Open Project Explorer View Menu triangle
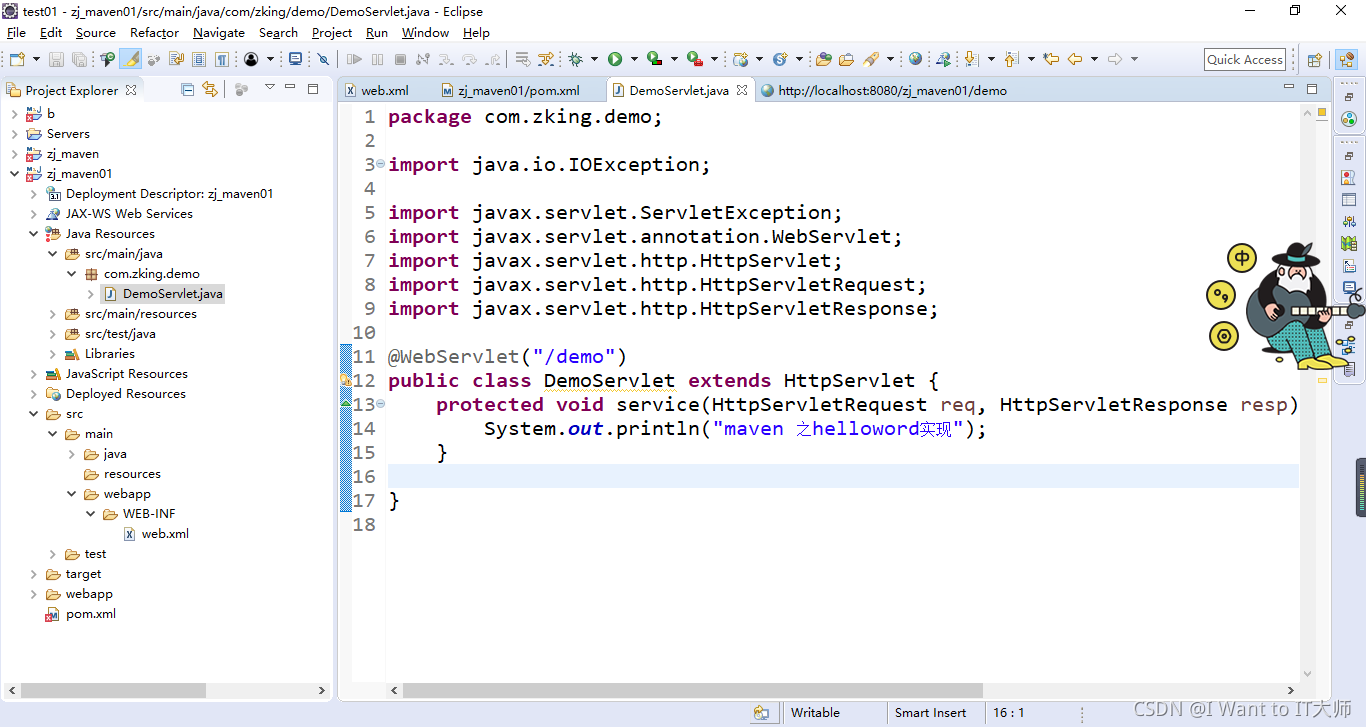This screenshot has height=727, width=1366. (x=269, y=88)
